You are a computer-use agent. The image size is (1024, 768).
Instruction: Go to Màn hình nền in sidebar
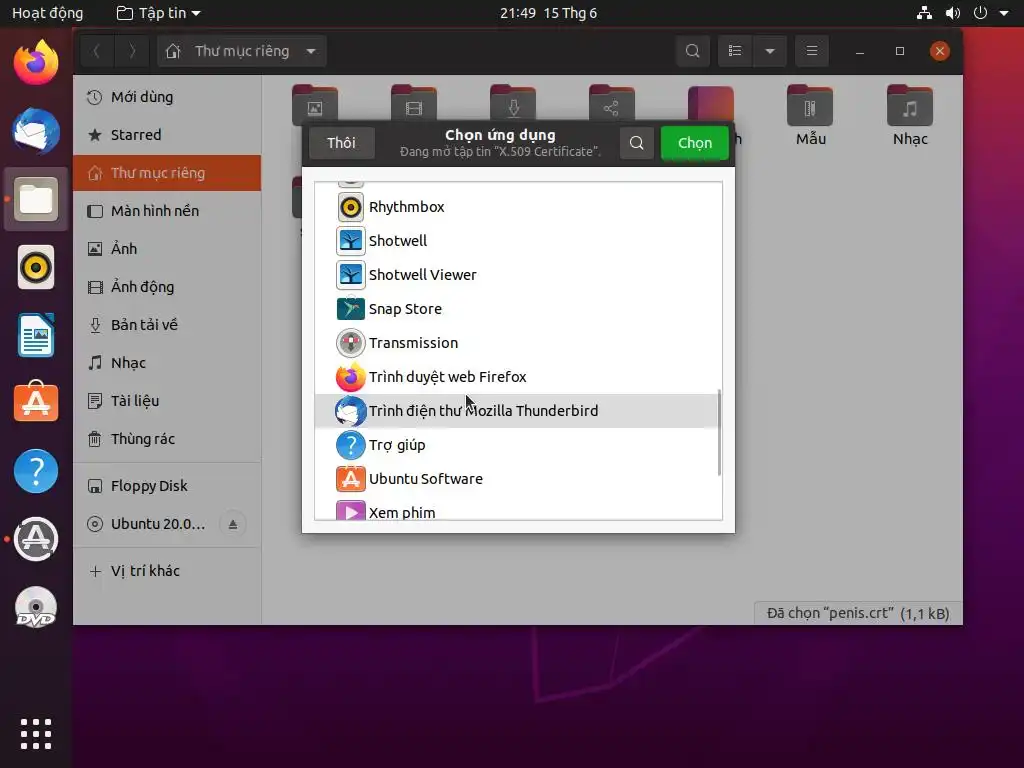point(167,211)
